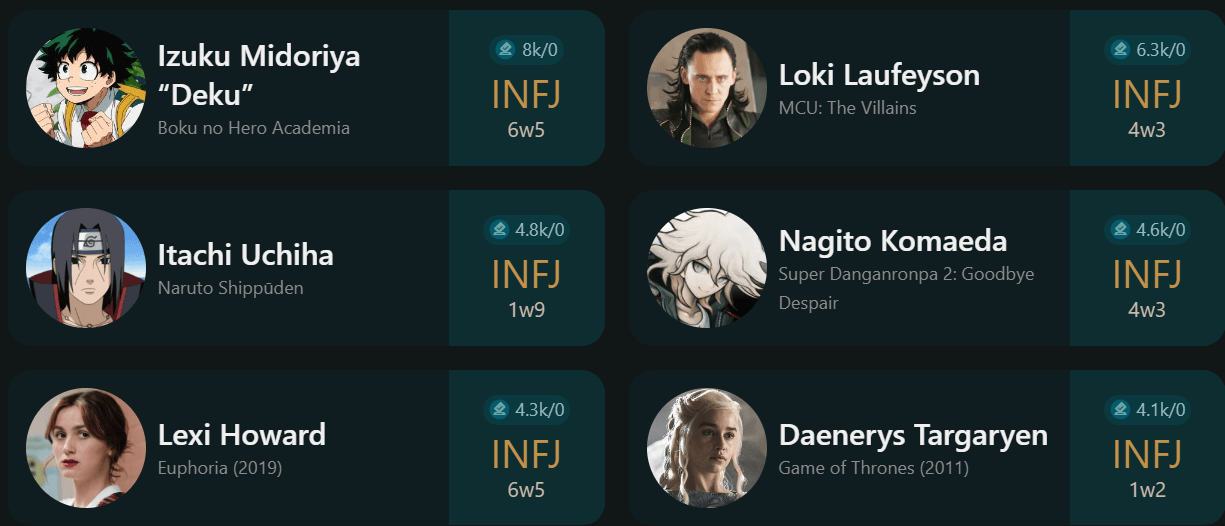The image size is (1225, 526).
Task: Click the Euphoria (2019) subtitle
Action: coord(220,468)
